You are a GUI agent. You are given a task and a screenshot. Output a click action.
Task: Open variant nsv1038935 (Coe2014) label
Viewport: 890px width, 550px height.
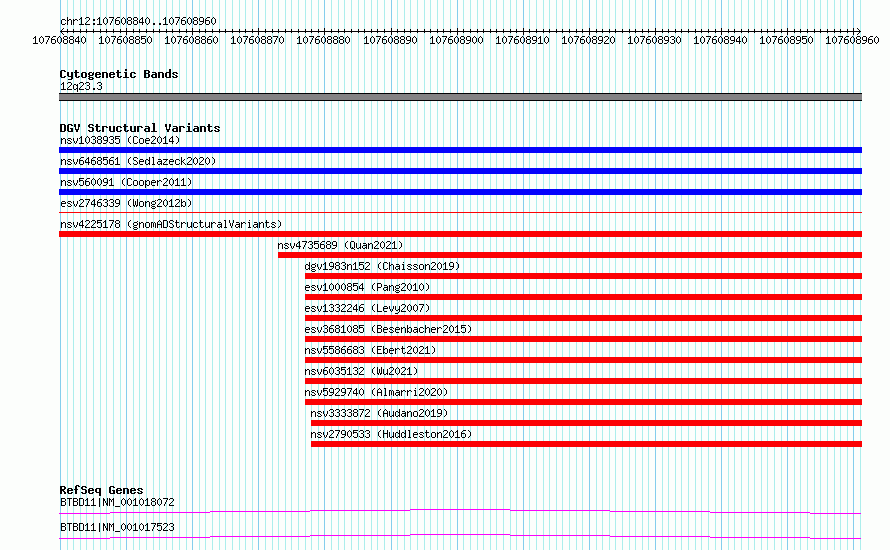(120, 140)
